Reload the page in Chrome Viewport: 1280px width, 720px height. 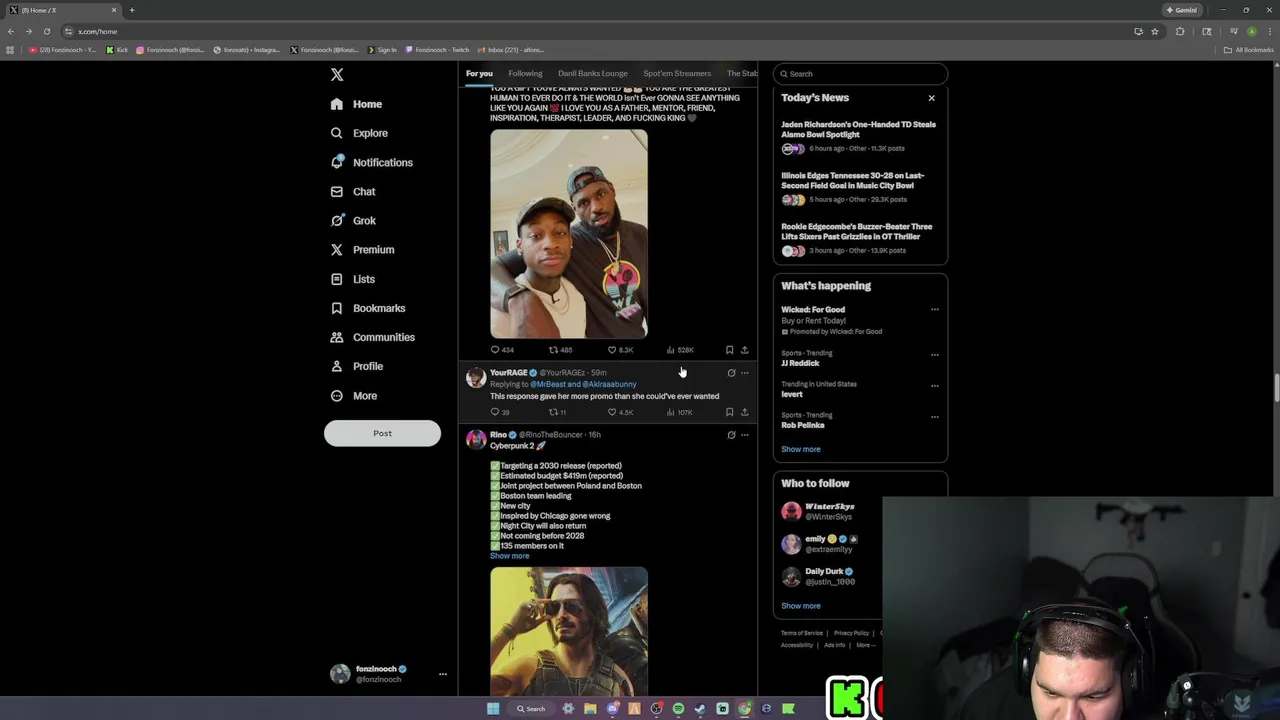(46, 31)
